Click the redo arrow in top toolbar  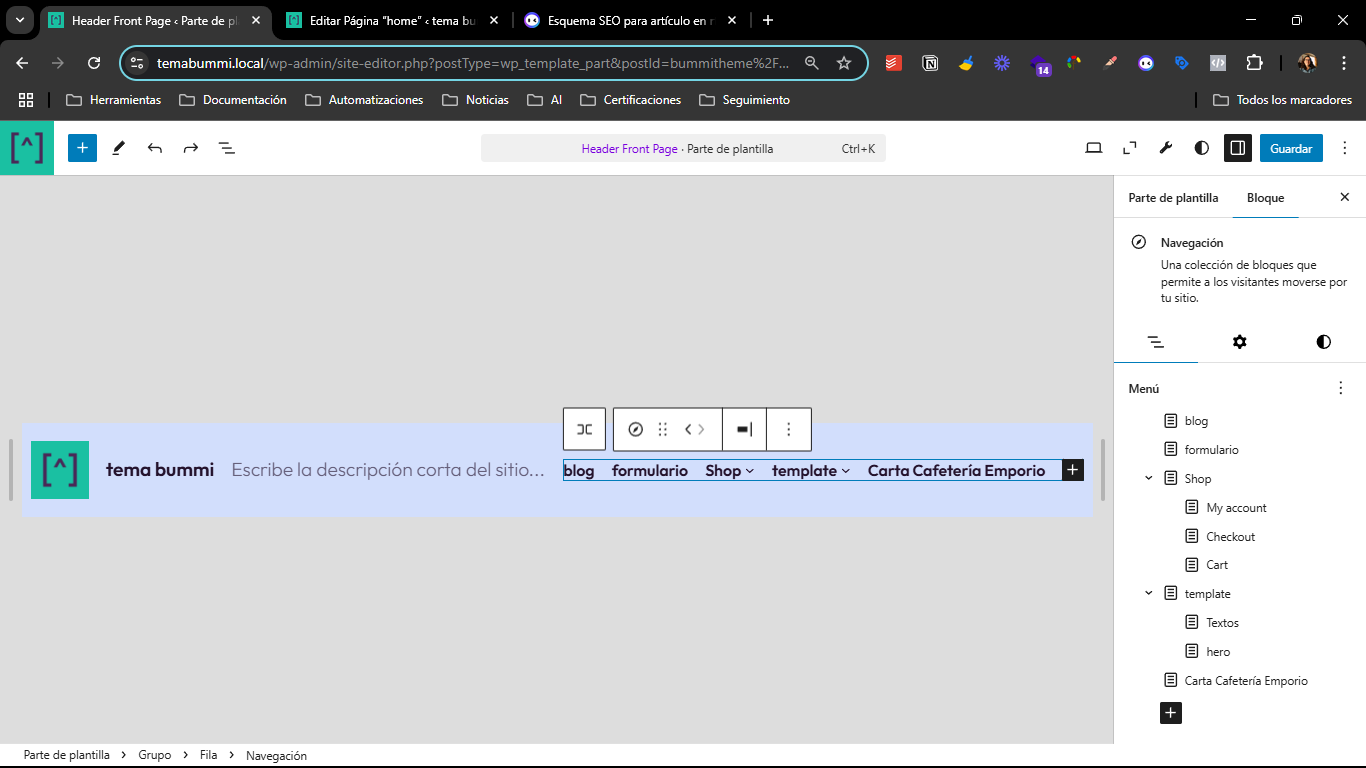coord(191,148)
